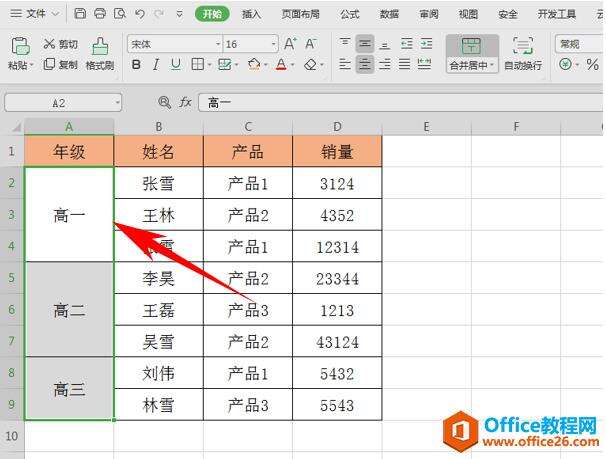Screen dimensions: 606x459
Task: Open the number format 常规 dropdown
Action: click(579, 44)
